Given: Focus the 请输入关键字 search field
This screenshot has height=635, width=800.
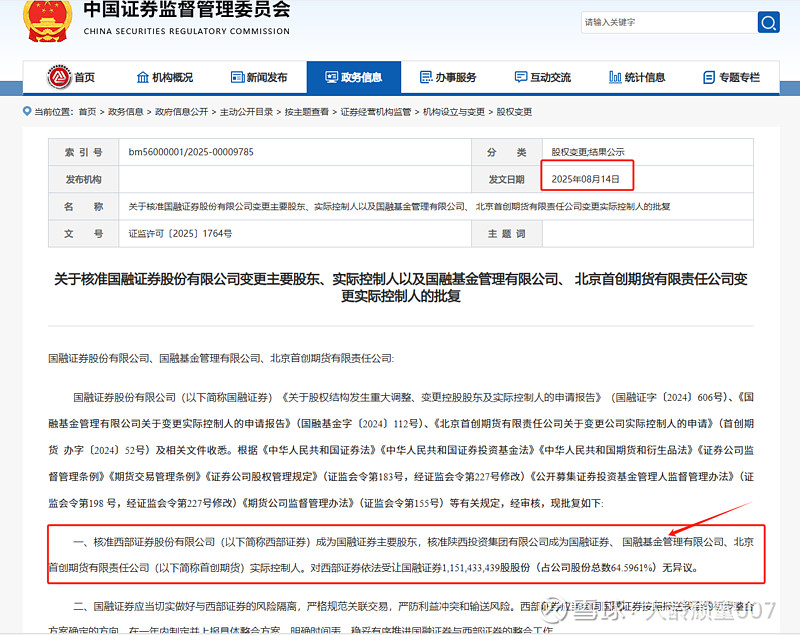Looking at the screenshot, I should click(669, 22).
